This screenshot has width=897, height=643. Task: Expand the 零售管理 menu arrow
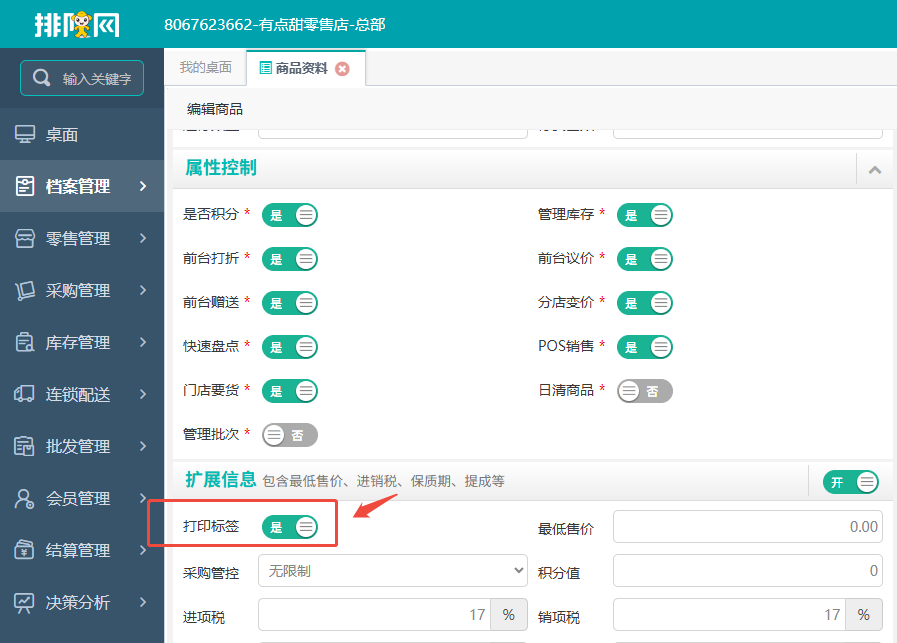click(x=143, y=239)
